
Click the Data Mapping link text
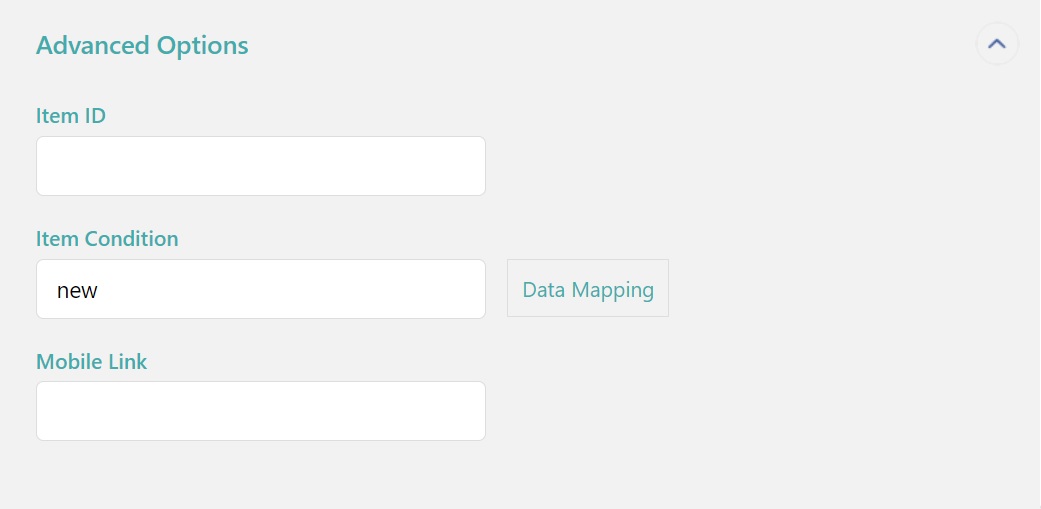[588, 289]
